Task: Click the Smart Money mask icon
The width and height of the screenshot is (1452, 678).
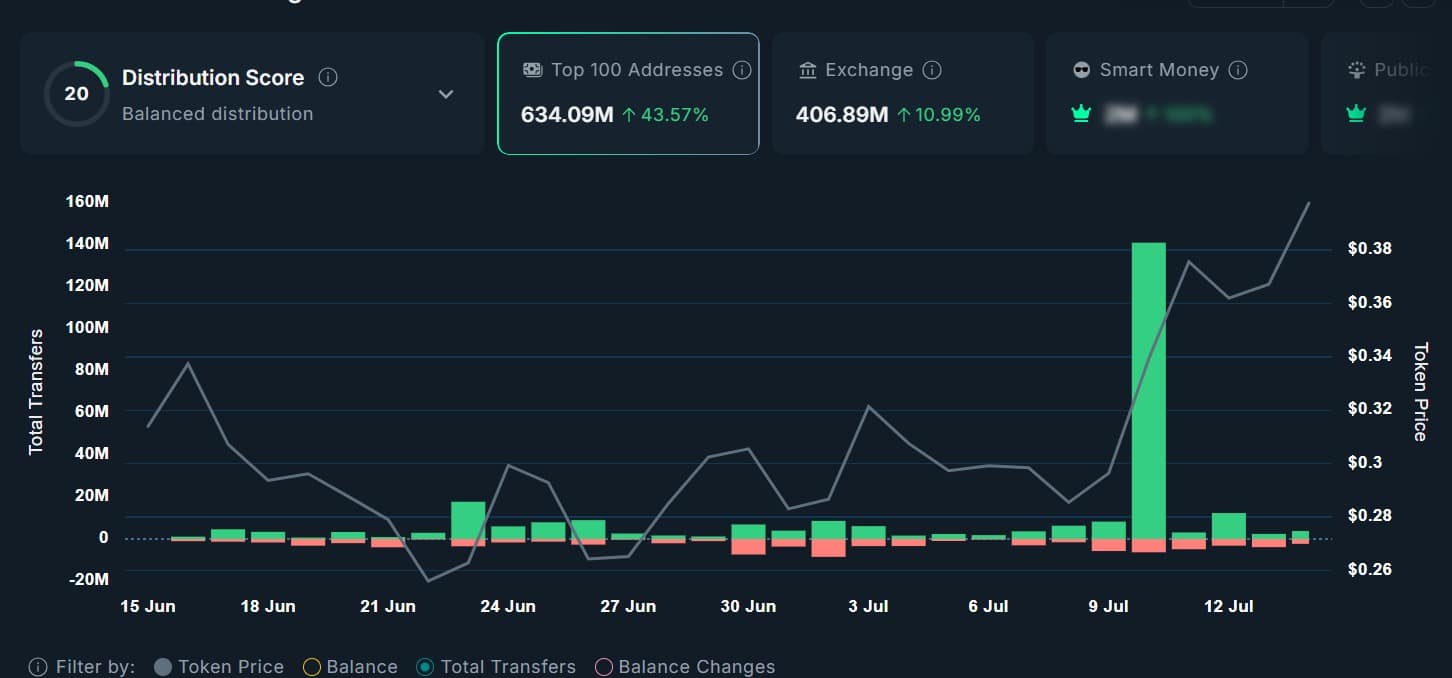Action: point(1081,70)
